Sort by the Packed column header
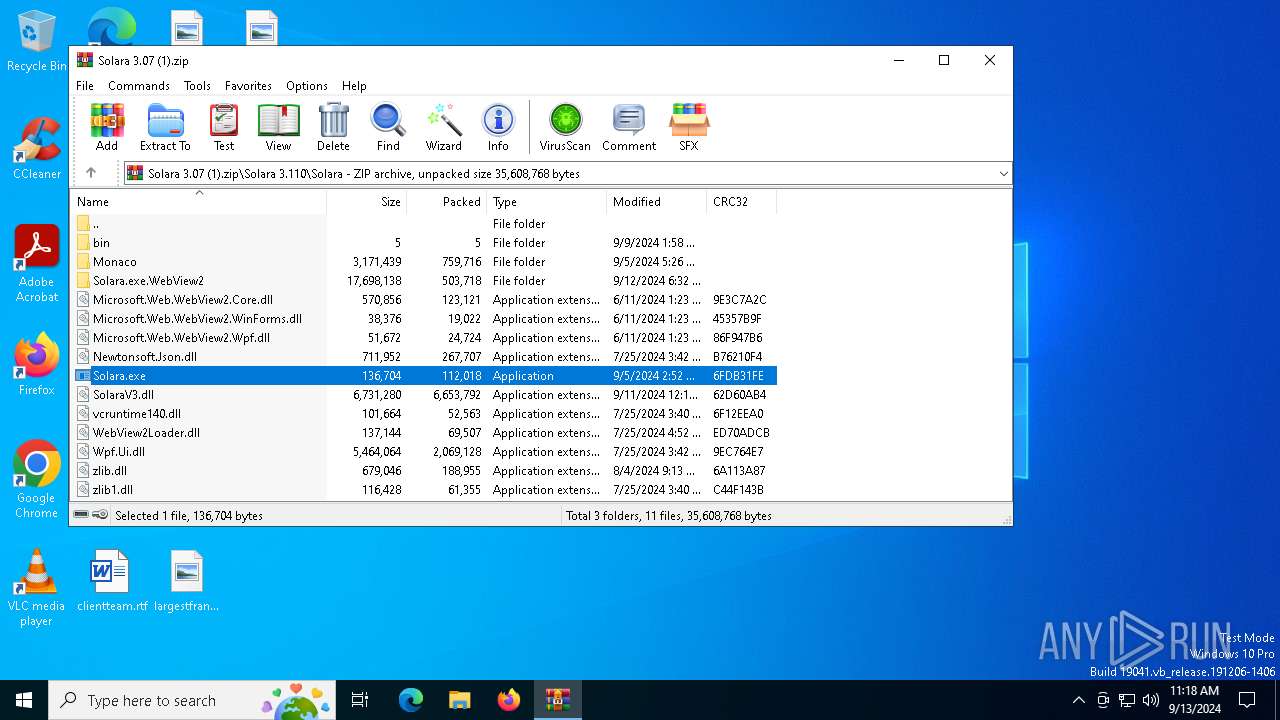The width and height of the screenshot is (1280, 720). [447, 202]
